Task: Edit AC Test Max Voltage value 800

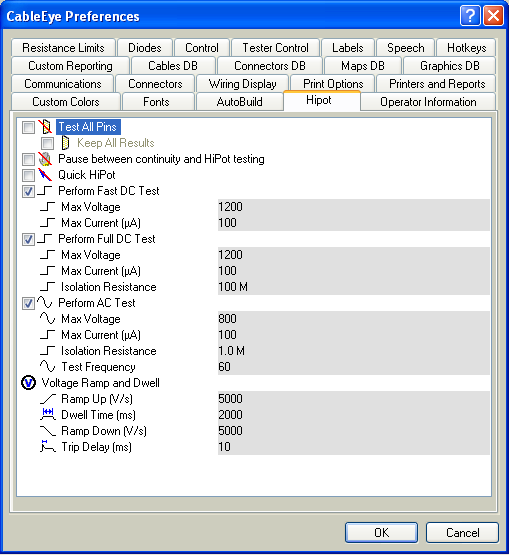Action: [x=354, y=319]
